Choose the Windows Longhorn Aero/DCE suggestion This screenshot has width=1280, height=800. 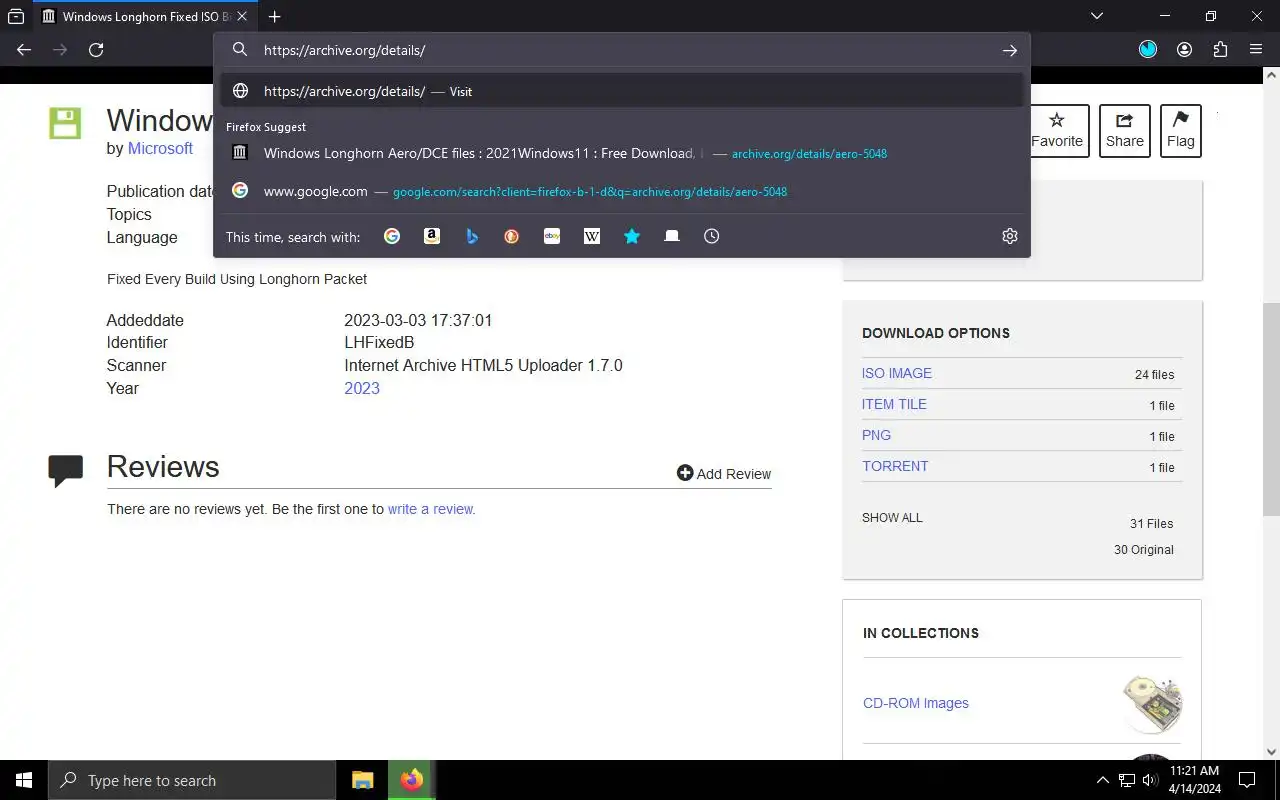(x=622, y=153)
